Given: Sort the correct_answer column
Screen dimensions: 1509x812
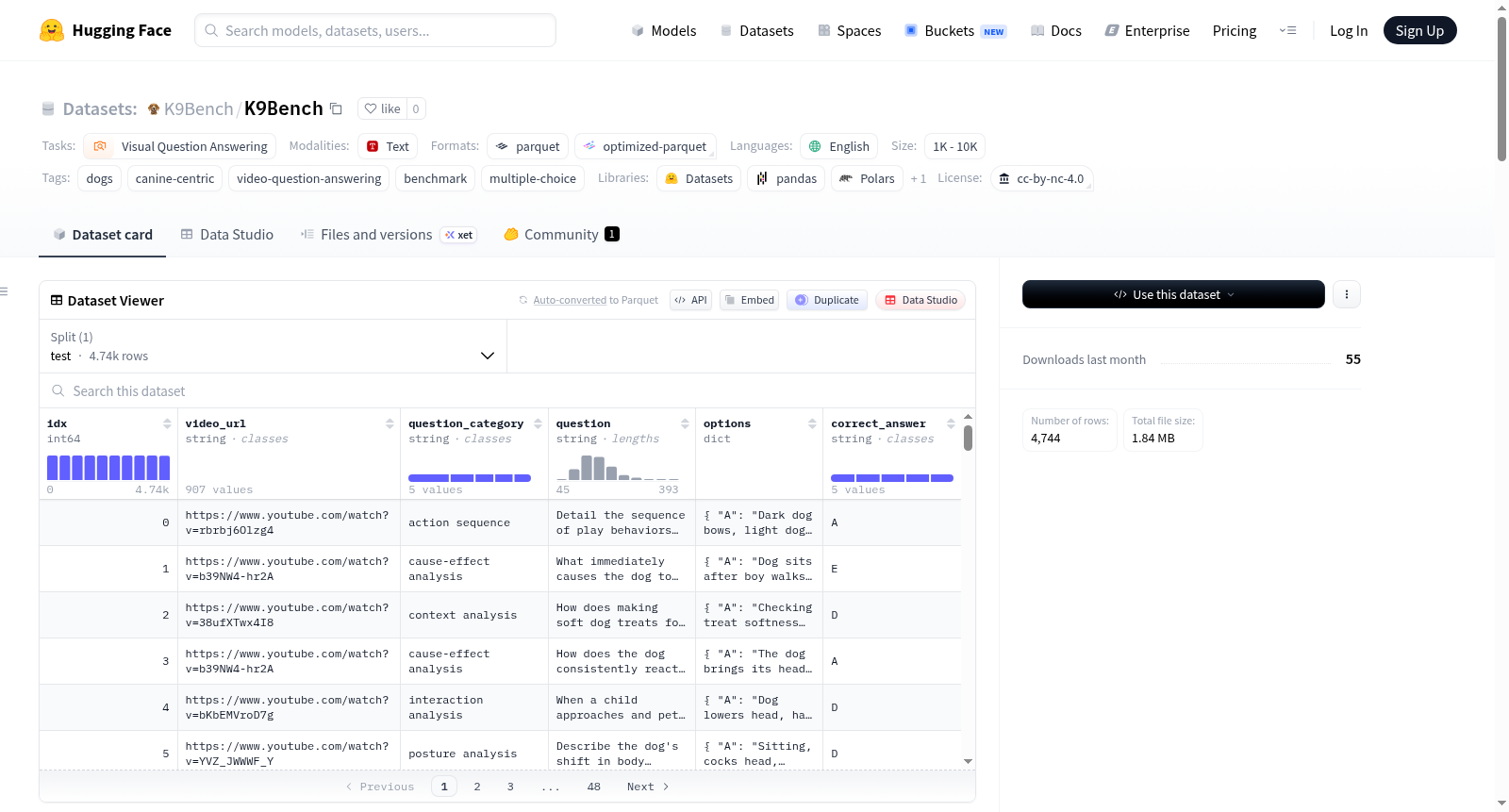Looking at the screenshot, I should coord(951,423).
